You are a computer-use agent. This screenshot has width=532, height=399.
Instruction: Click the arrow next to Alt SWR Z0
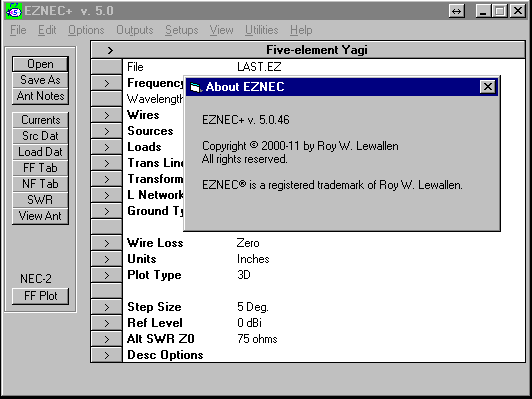pos(107,339)
